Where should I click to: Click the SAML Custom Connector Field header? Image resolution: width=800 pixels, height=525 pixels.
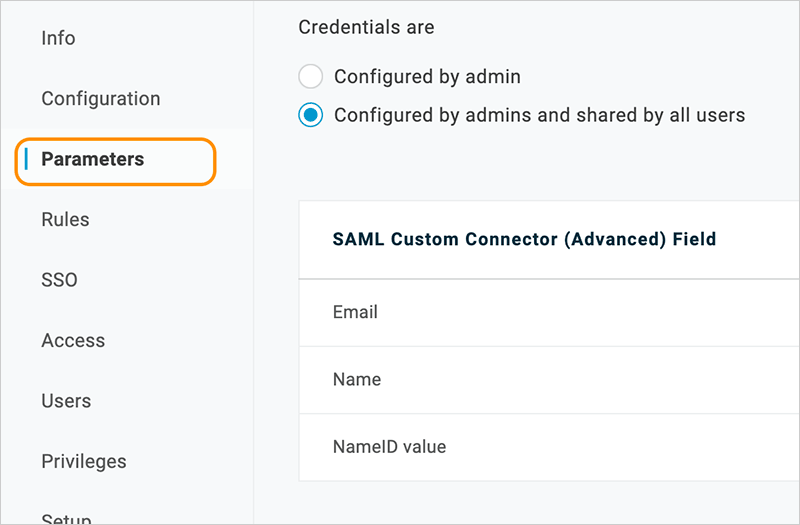524,239
